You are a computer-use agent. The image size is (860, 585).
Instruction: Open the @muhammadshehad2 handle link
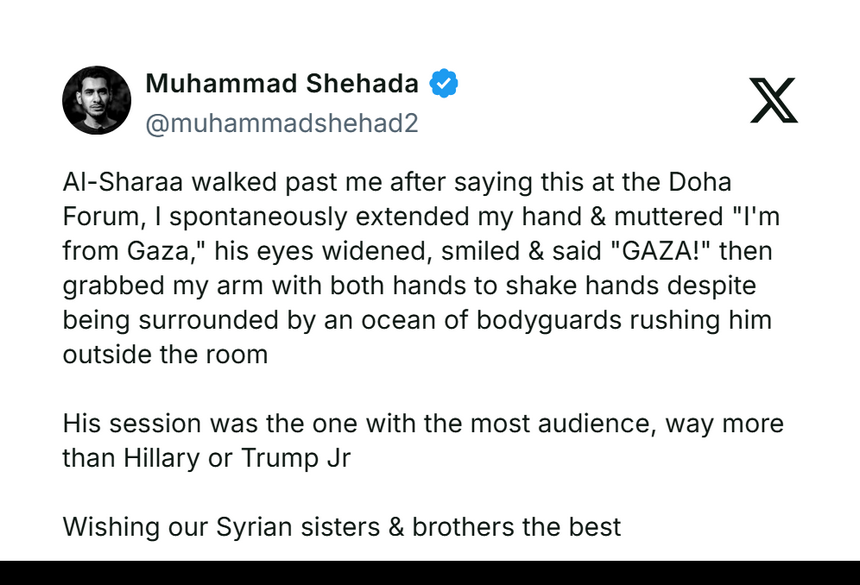(281, 123)
